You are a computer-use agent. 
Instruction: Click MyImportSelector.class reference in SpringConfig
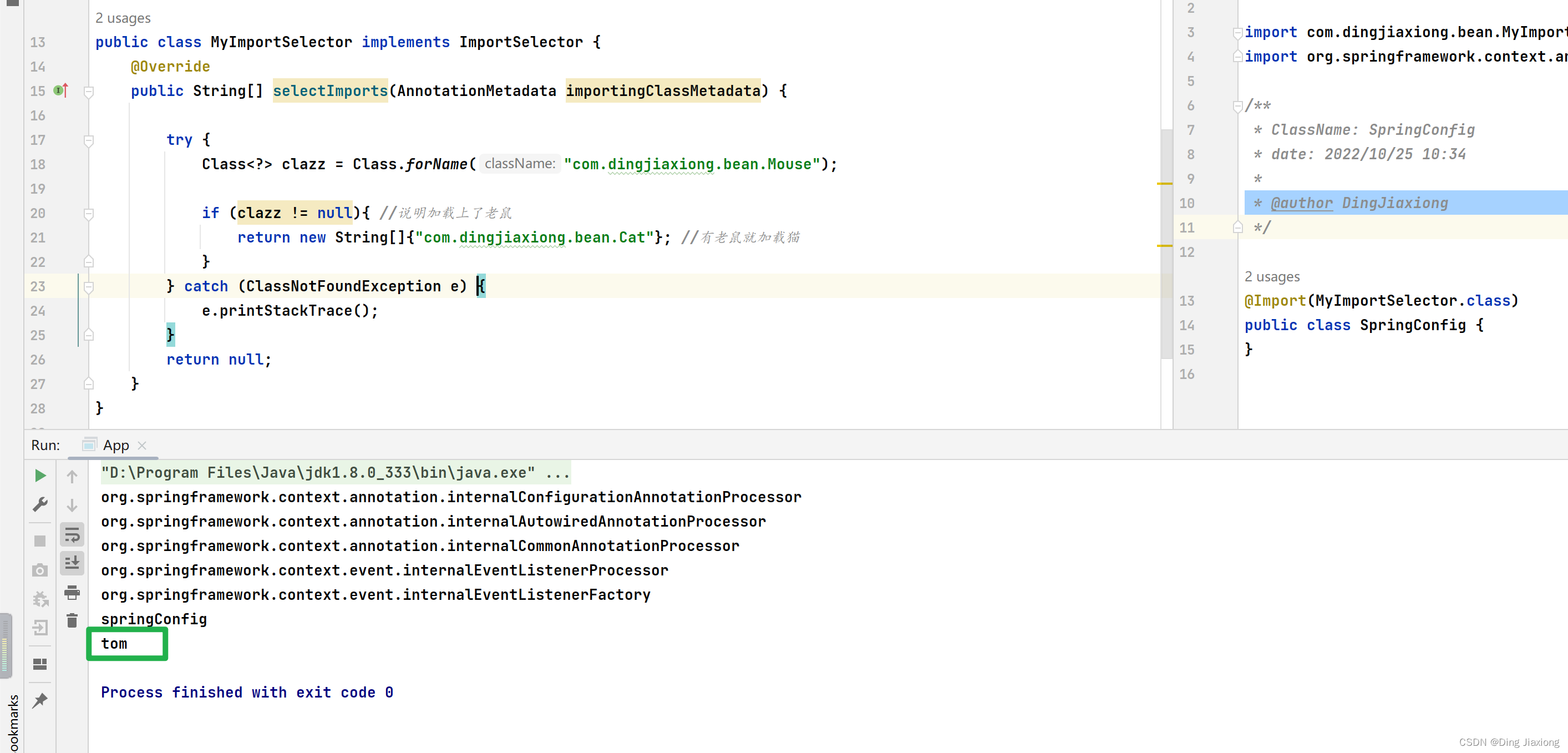click(1412, 301)
